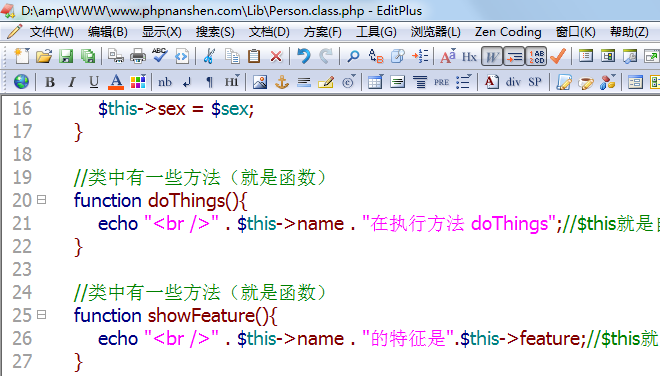Apply Underline tag with U icon
Screen dimensions: 660x376
(94, 82)
